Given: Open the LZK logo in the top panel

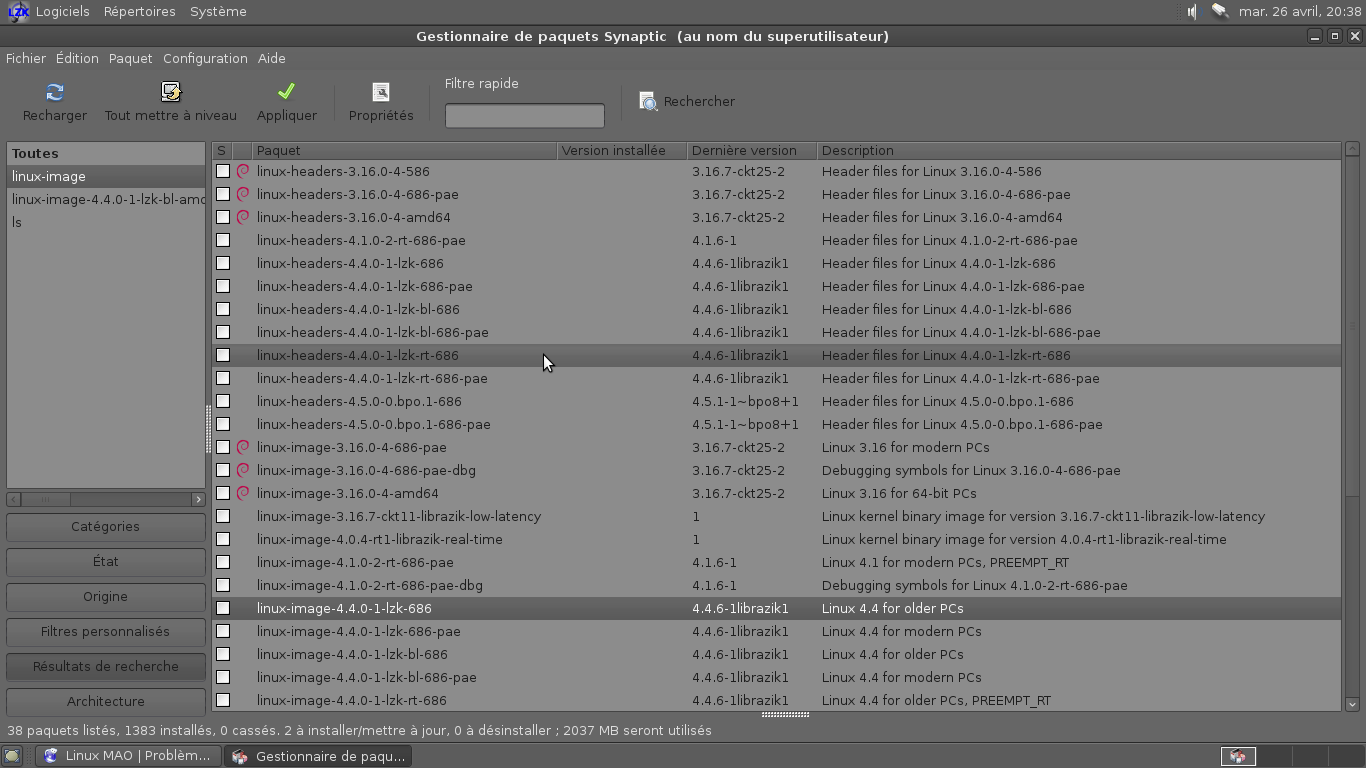Looking at the screenshot, I should click(x=18, y=12).
